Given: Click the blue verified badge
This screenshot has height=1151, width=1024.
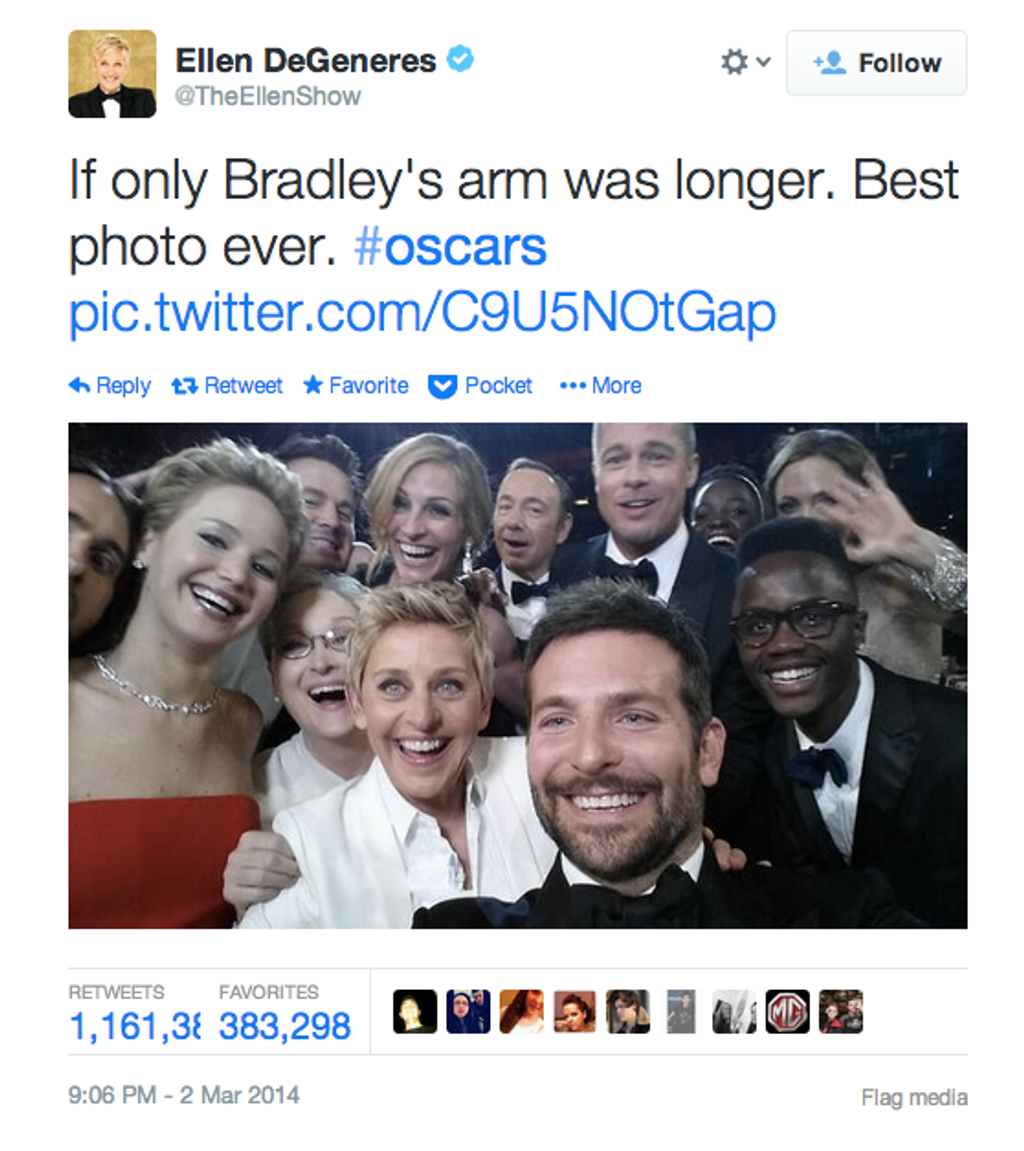Looking at the screenshot, I should coord(460,60).
